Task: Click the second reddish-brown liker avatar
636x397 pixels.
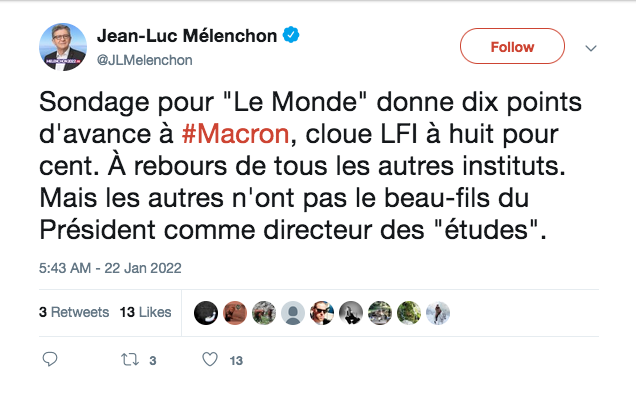Action: tap(235, 313)
